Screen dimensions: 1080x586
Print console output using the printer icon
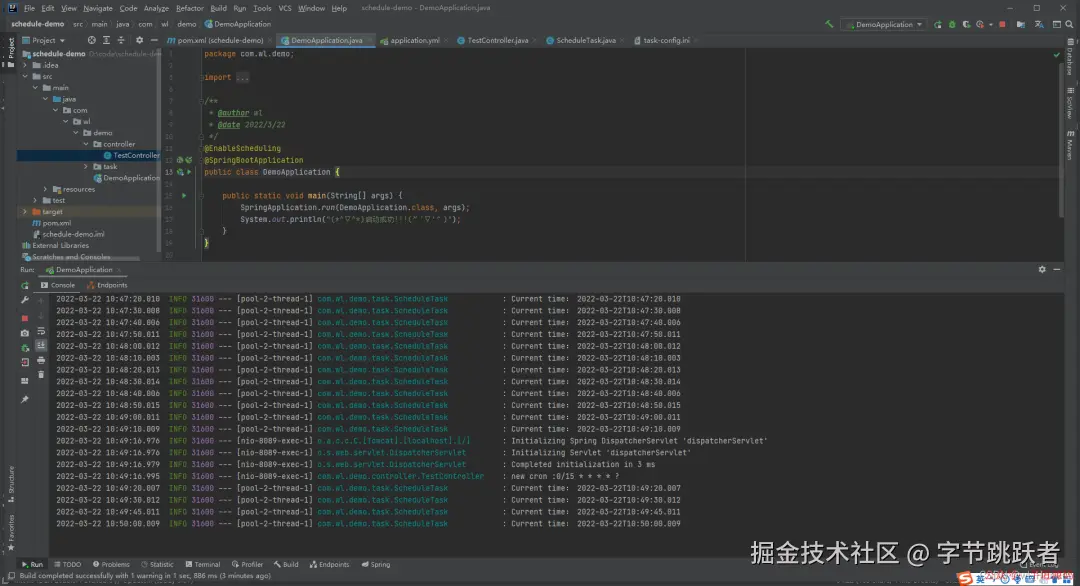(x=41, y=359)
